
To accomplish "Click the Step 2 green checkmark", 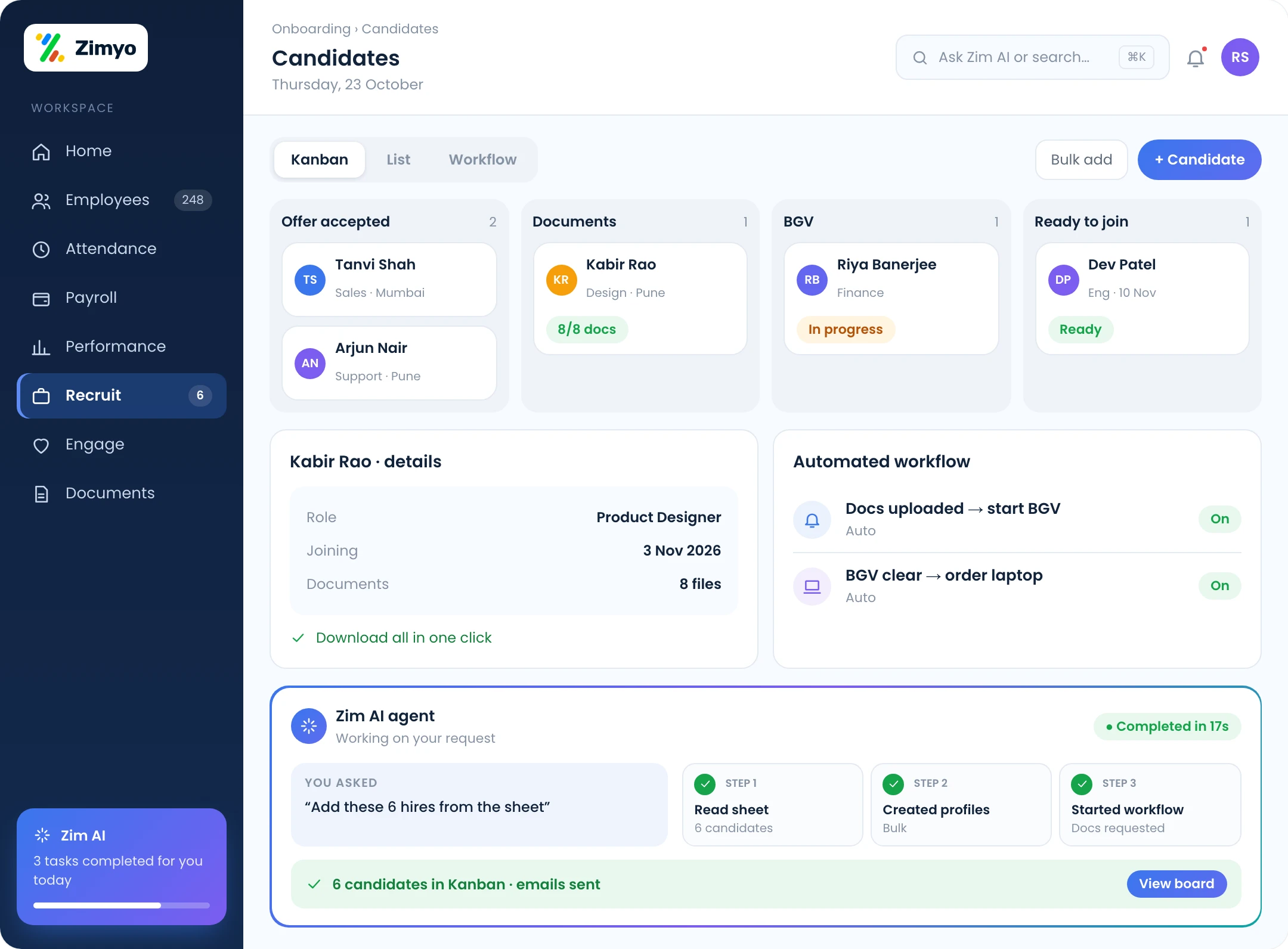I will click(x=893, y=784).
